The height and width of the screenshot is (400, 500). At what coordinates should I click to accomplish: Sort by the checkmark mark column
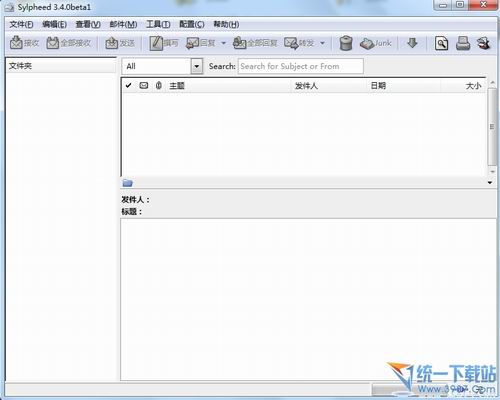(x=128, y=86)
